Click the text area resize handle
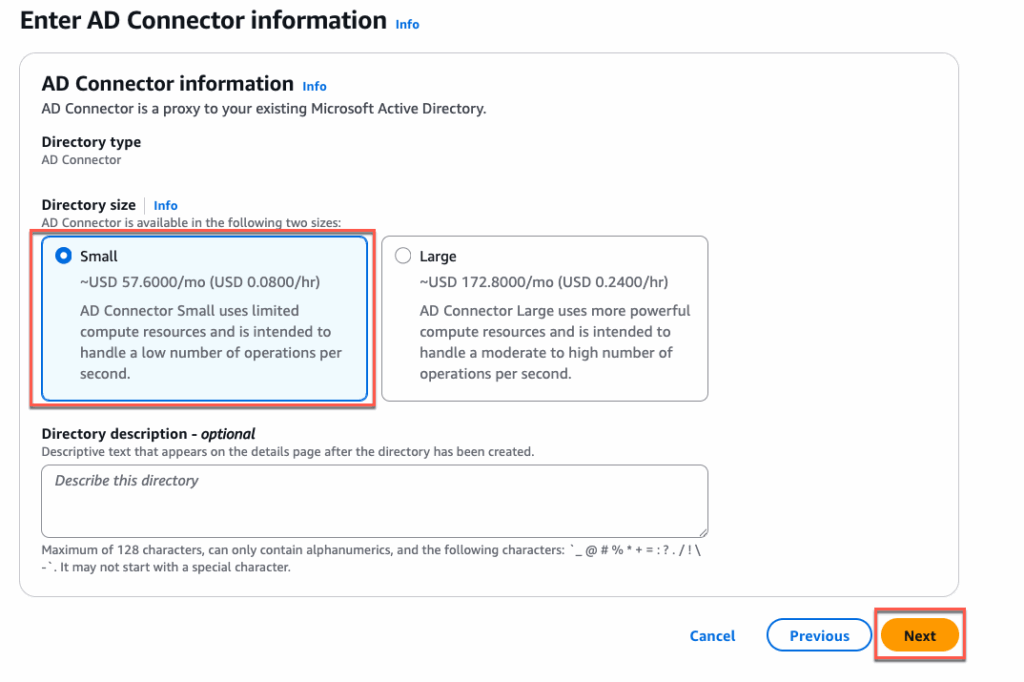Viewport: 1024px width, 682px height. coord(703,533)
